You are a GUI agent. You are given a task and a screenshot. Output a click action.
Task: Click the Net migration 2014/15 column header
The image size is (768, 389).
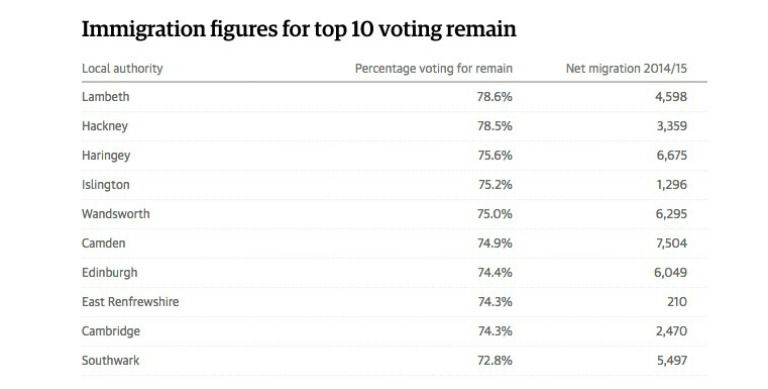(626, 69)
